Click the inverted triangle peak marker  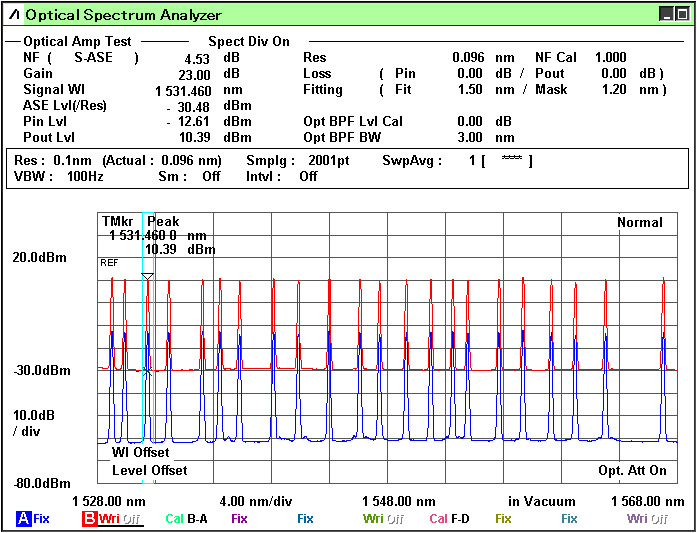click(x=147, y=277)
